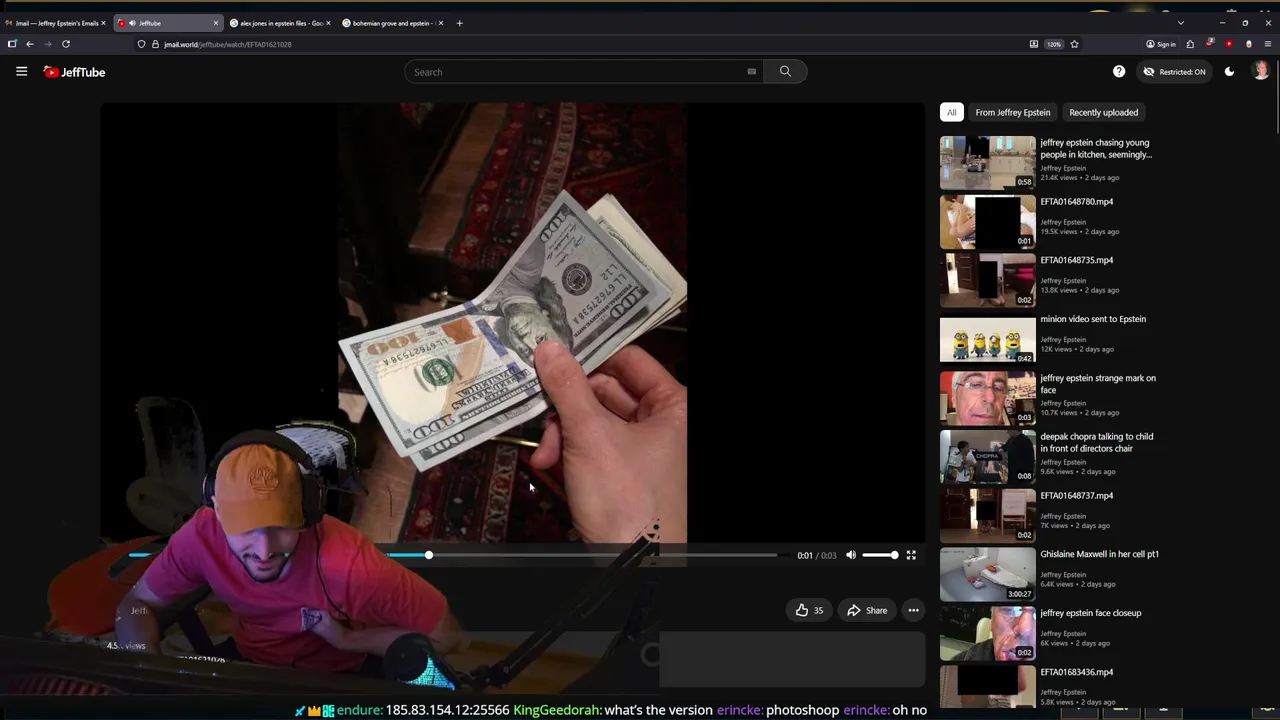Open the help question mark icon
This screenshot has width=1280, height=720.
click(1119, 72)
